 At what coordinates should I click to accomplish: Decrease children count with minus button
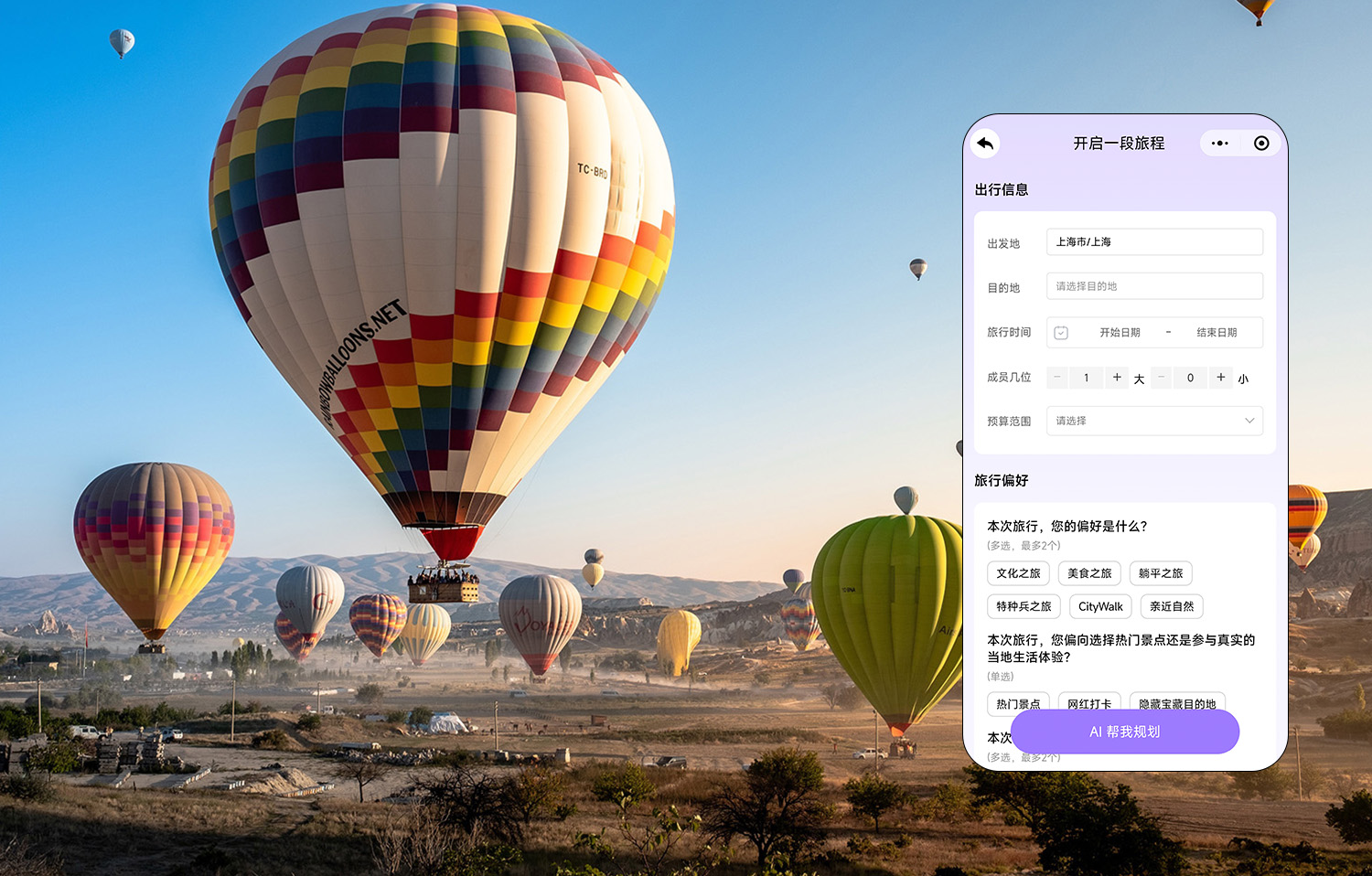pos(1161,378)
